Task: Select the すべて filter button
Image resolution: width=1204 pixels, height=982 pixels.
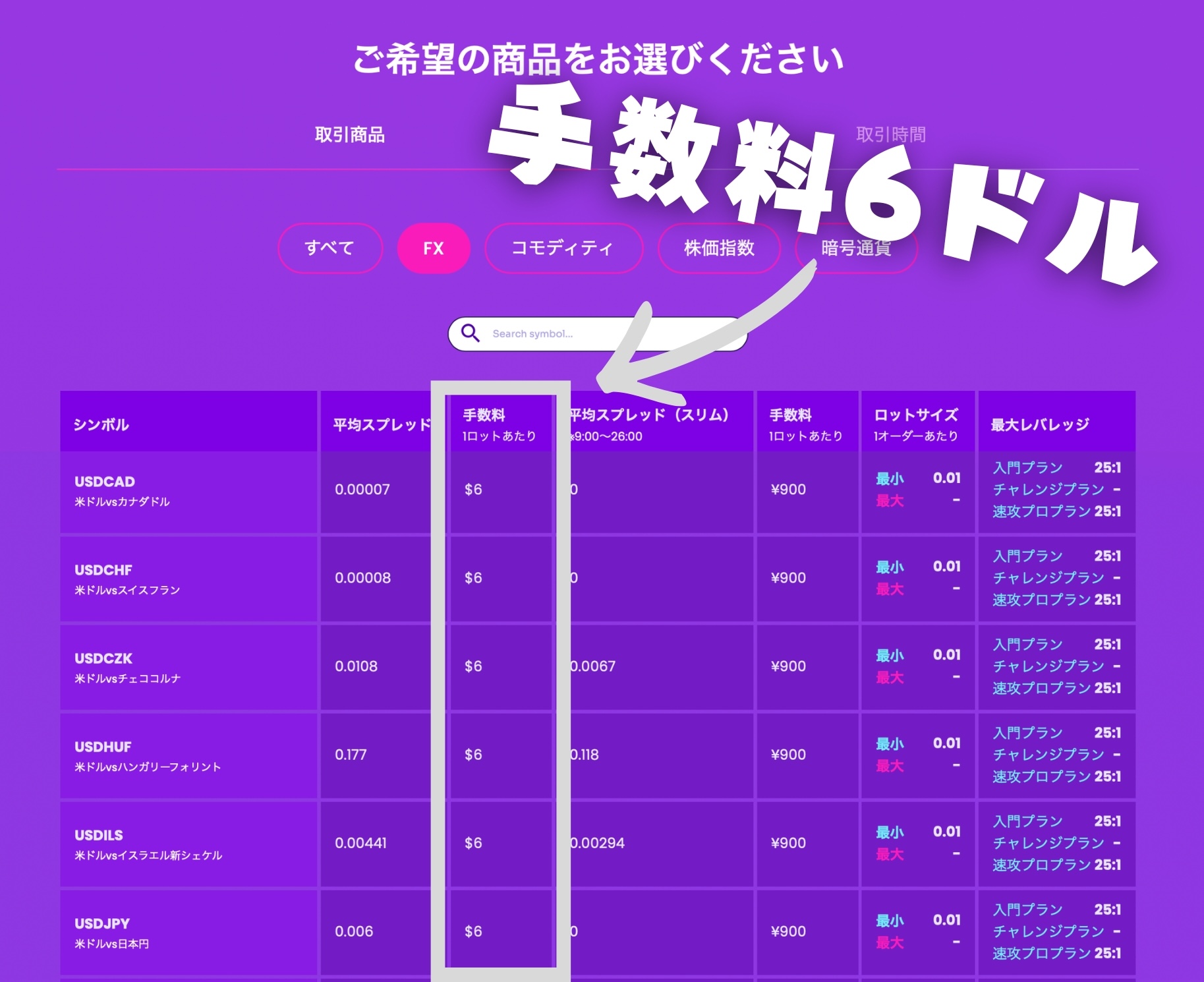Action: [x=330, y=248]
